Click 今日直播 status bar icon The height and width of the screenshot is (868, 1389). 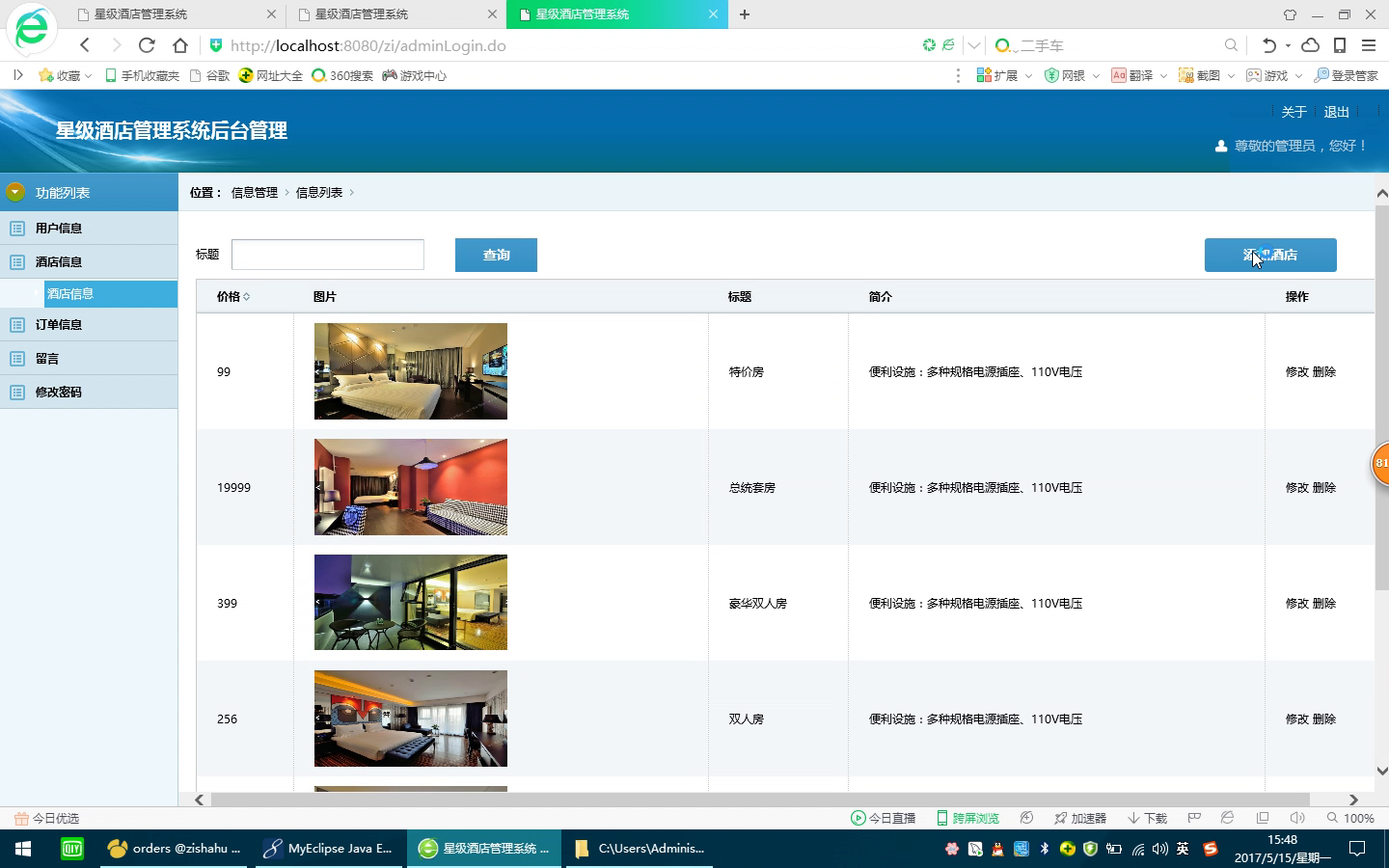coord(883,818)
